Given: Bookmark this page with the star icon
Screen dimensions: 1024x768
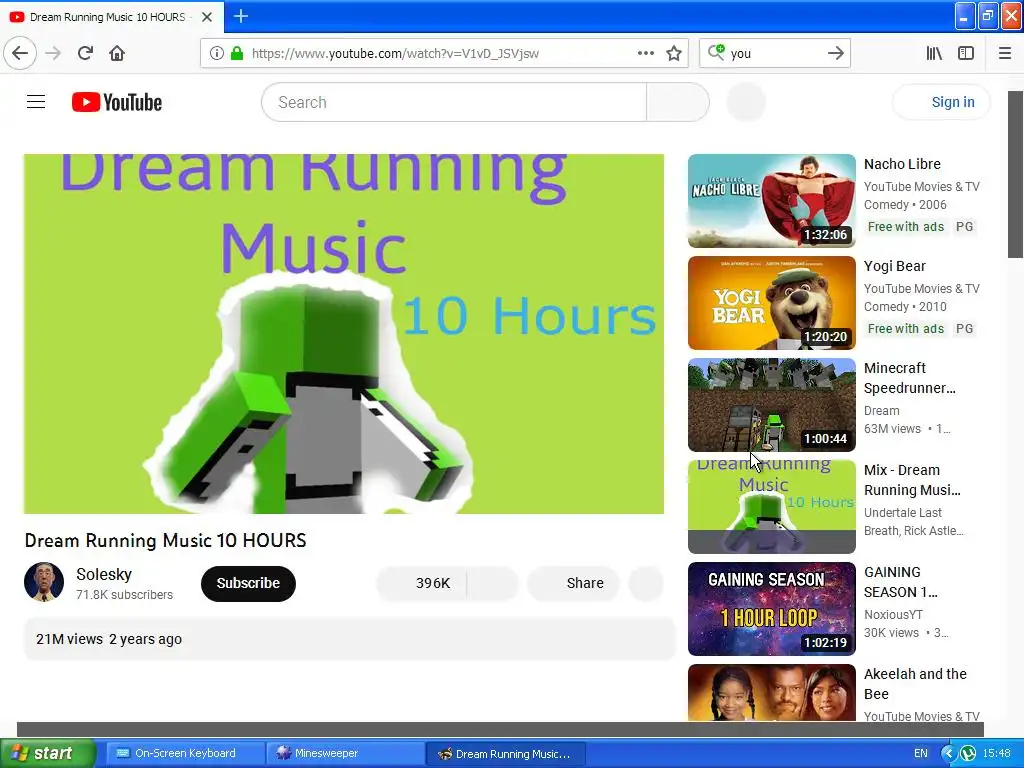Looking at the screenshot, I should coord(674,53).
